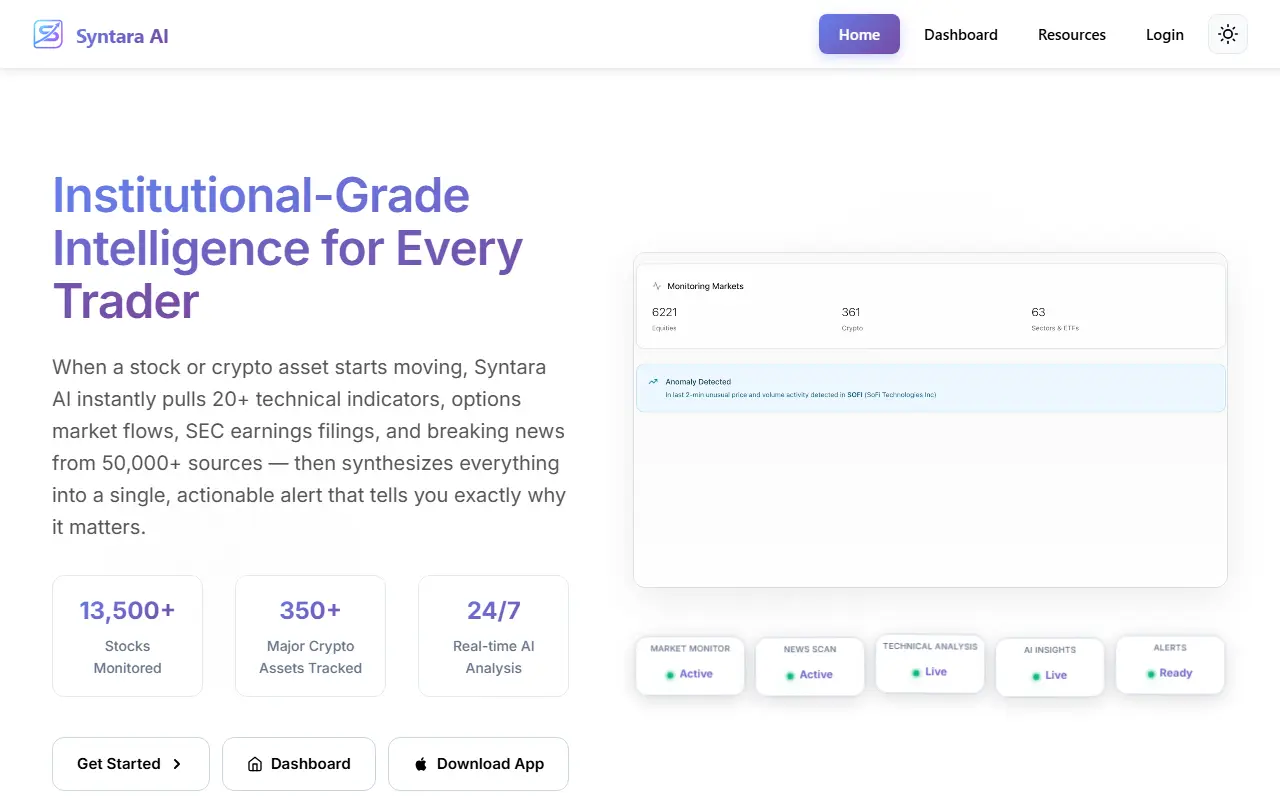Click the SOFI ticker in the alert
The image size is (1280, 800).
(x=856, y=395)
